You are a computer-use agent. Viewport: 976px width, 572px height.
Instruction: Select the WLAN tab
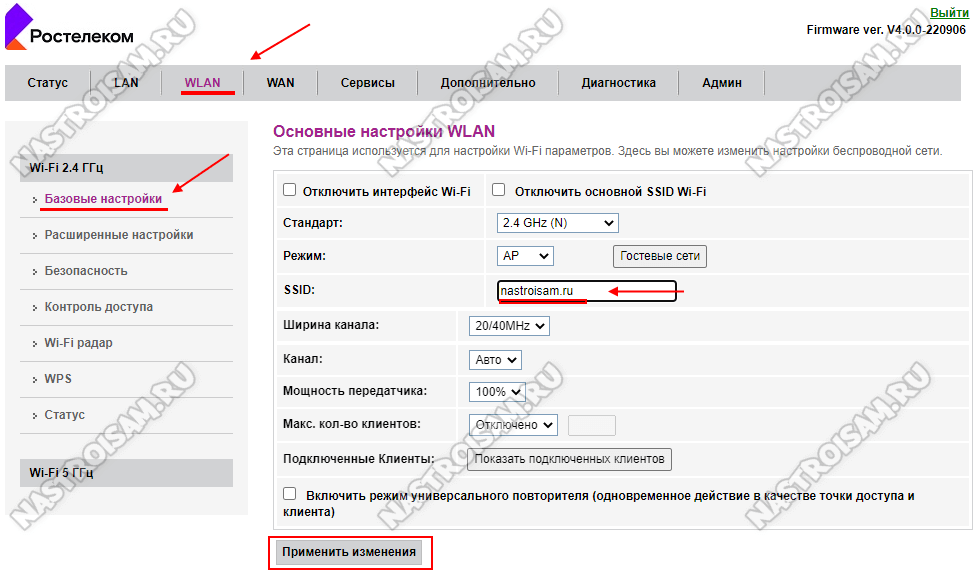pos(202,83)
